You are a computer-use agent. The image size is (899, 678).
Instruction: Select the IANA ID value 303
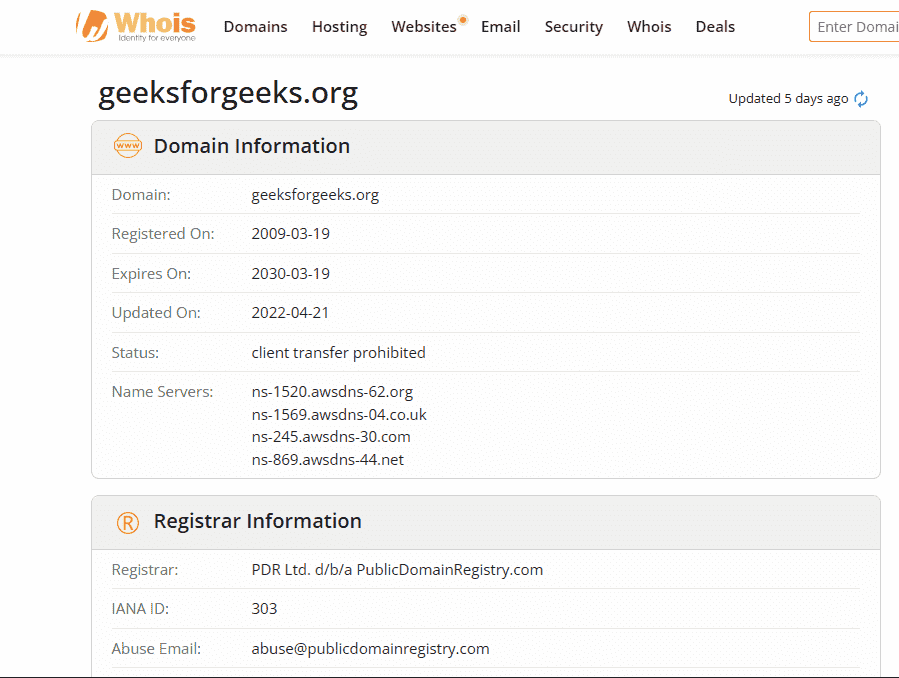pos(264,609)
